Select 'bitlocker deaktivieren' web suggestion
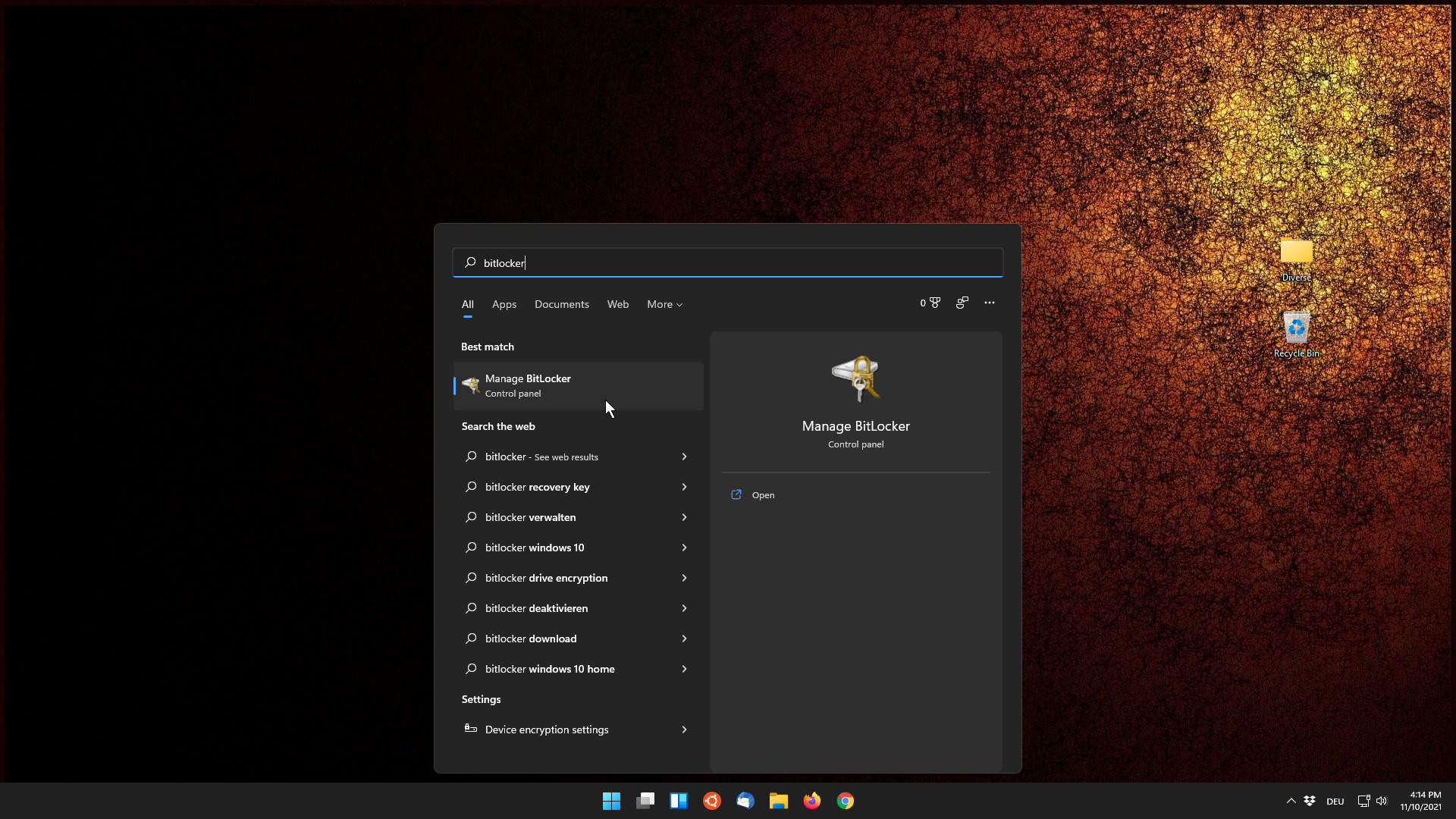Viewport: 1456px width, 819px height. (579, 608)
